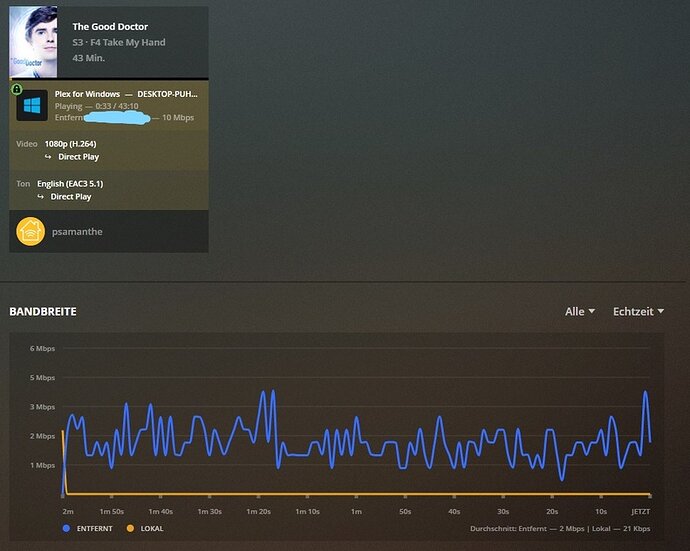Click the blue ENTFERNT legend dot
Viewport: 690px width, 551px height.
(66, 528)
